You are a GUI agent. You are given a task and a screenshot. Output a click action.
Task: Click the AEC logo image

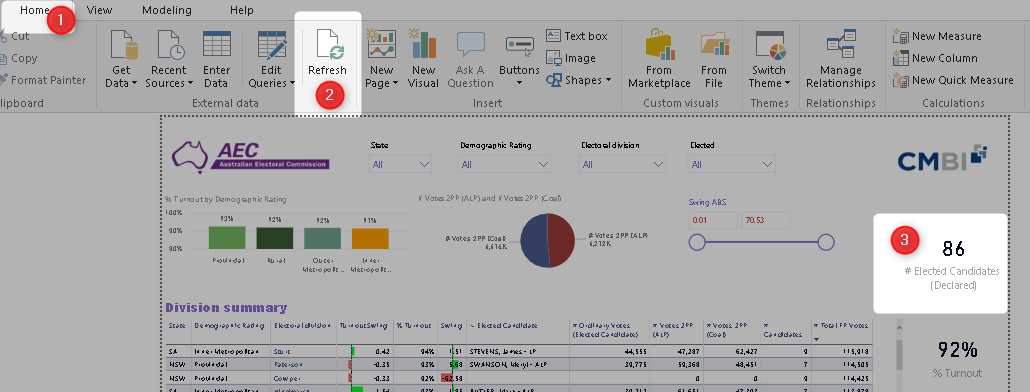[250, 156]
